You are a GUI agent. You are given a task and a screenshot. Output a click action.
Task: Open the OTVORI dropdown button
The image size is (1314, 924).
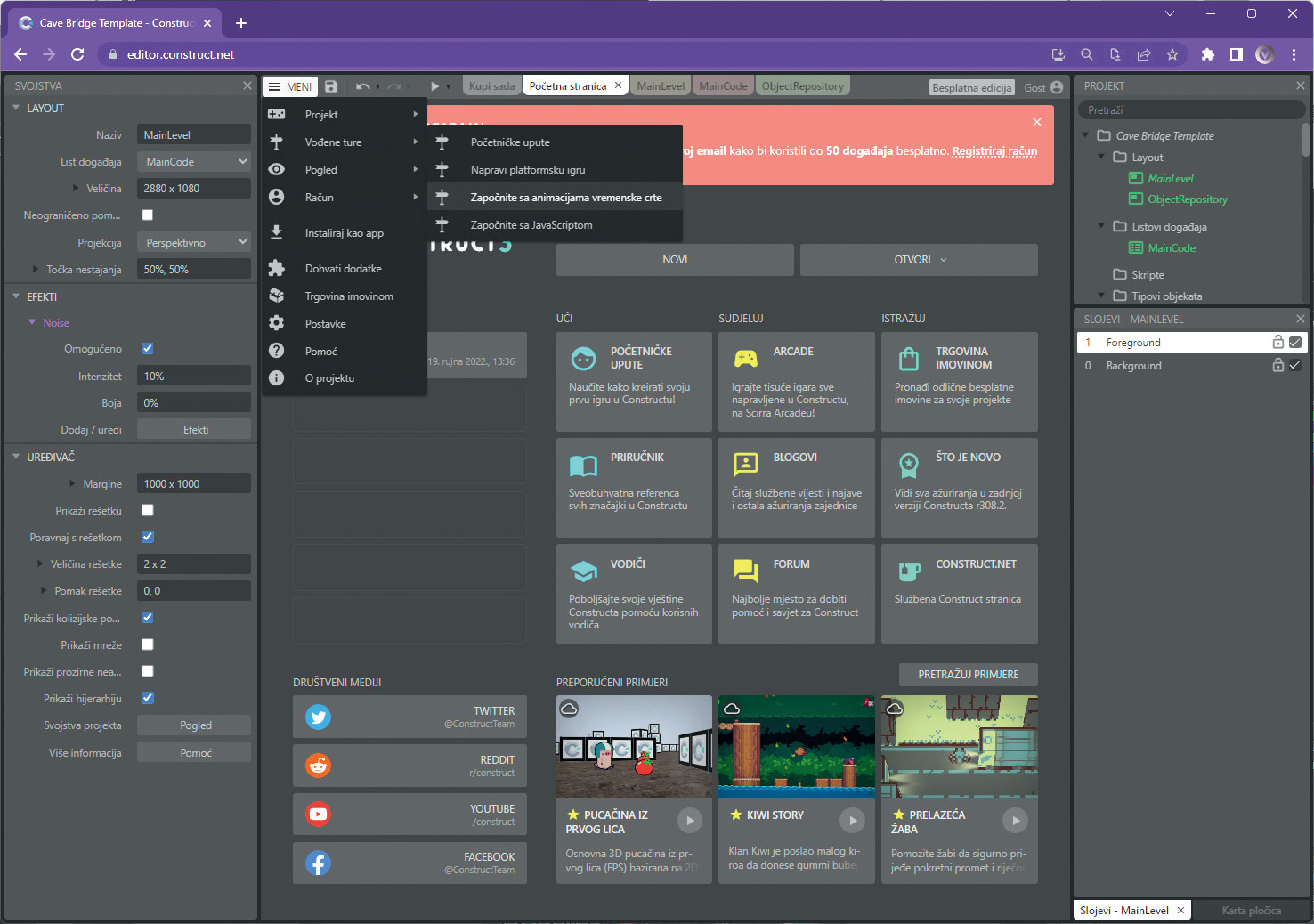click(x=919, y=260)
